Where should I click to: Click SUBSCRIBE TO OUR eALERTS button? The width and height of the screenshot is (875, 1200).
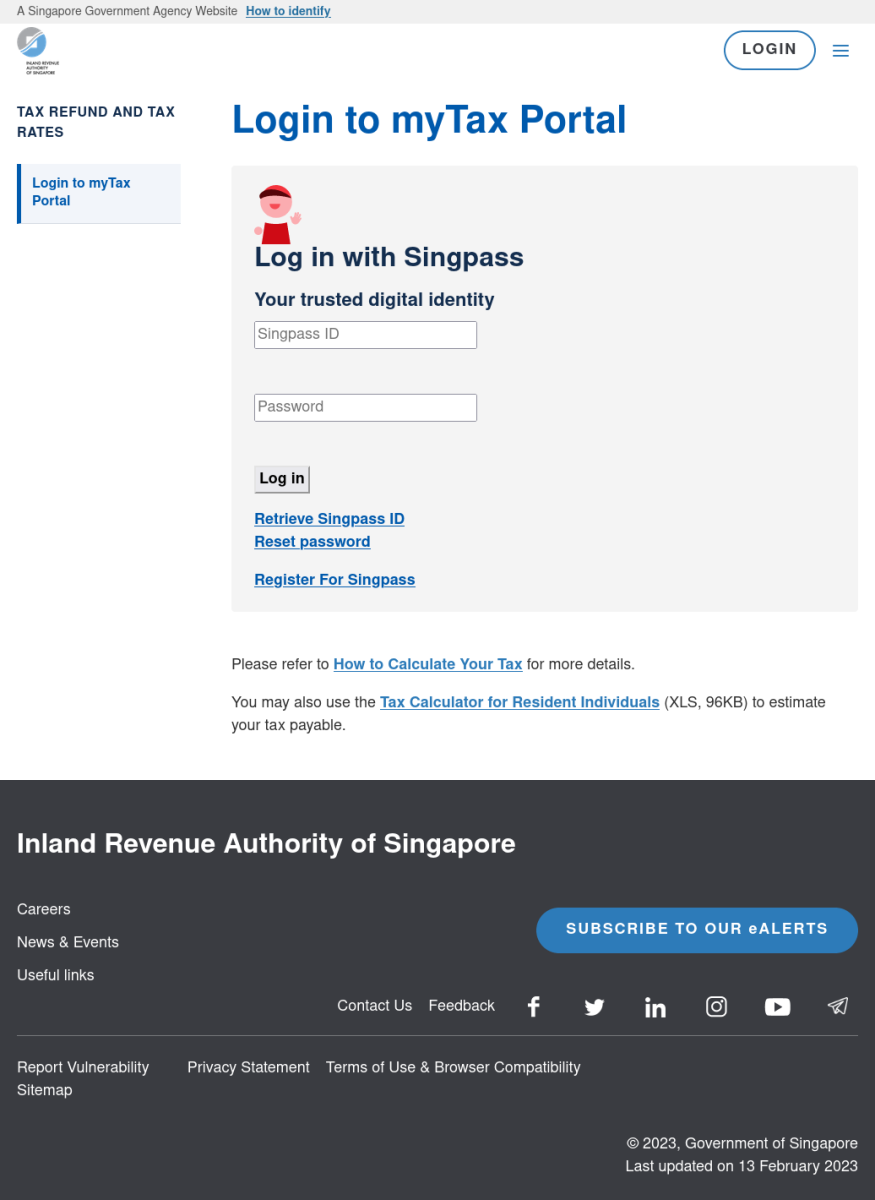click(696, 929)
